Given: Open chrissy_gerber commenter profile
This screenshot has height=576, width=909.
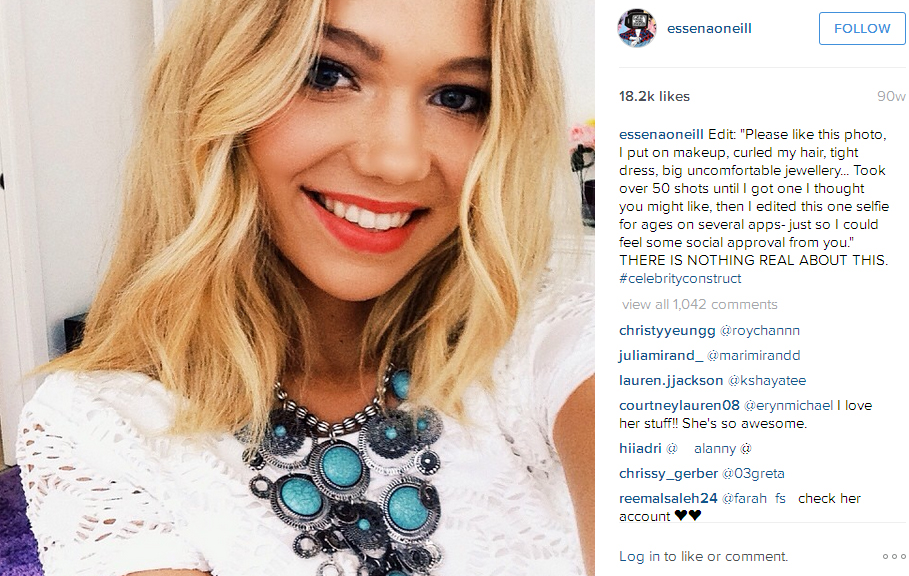Looking at the screenshot, I should [x=668, y=473].
